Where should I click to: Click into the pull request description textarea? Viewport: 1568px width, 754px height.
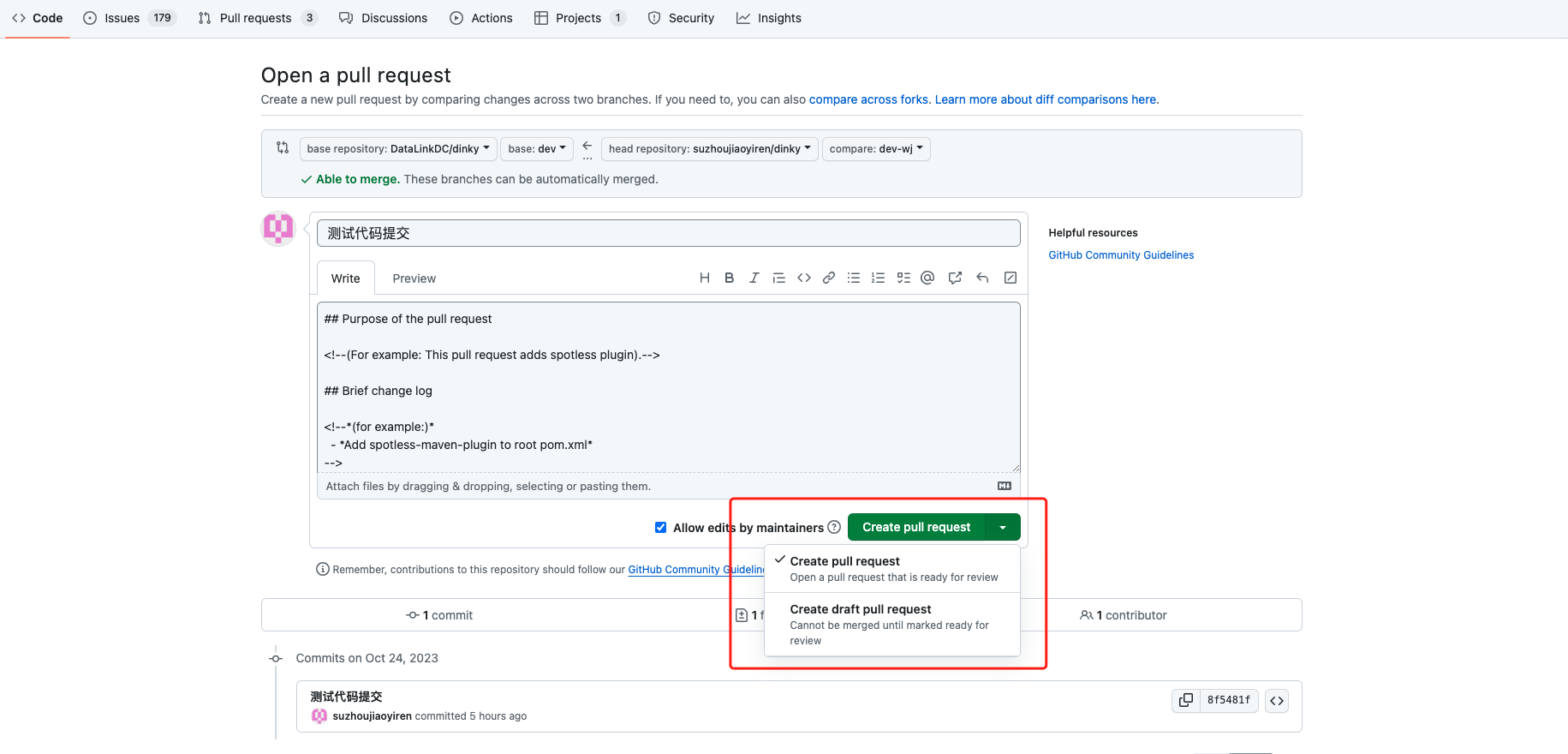668,387
